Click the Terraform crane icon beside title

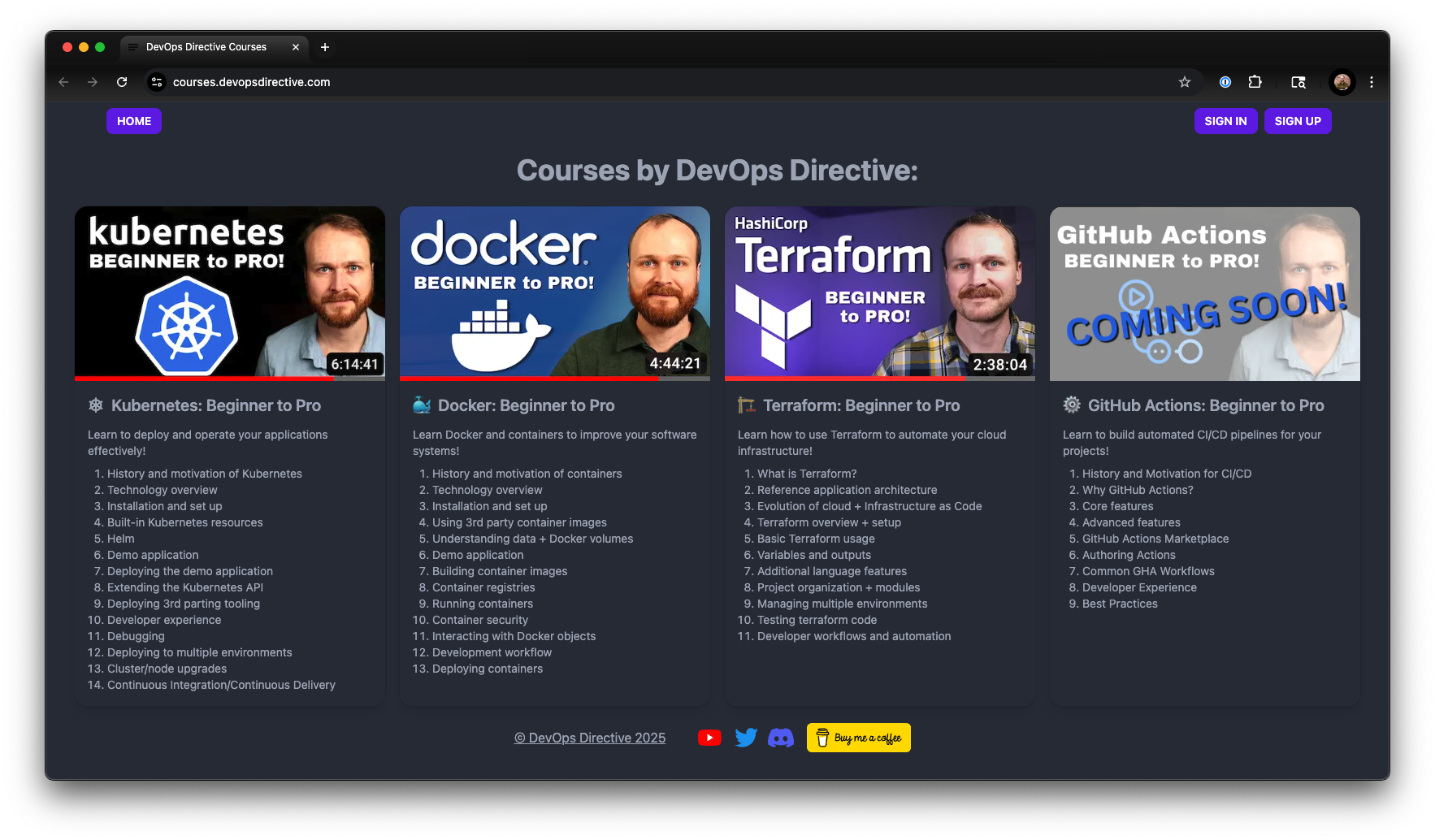747,405
